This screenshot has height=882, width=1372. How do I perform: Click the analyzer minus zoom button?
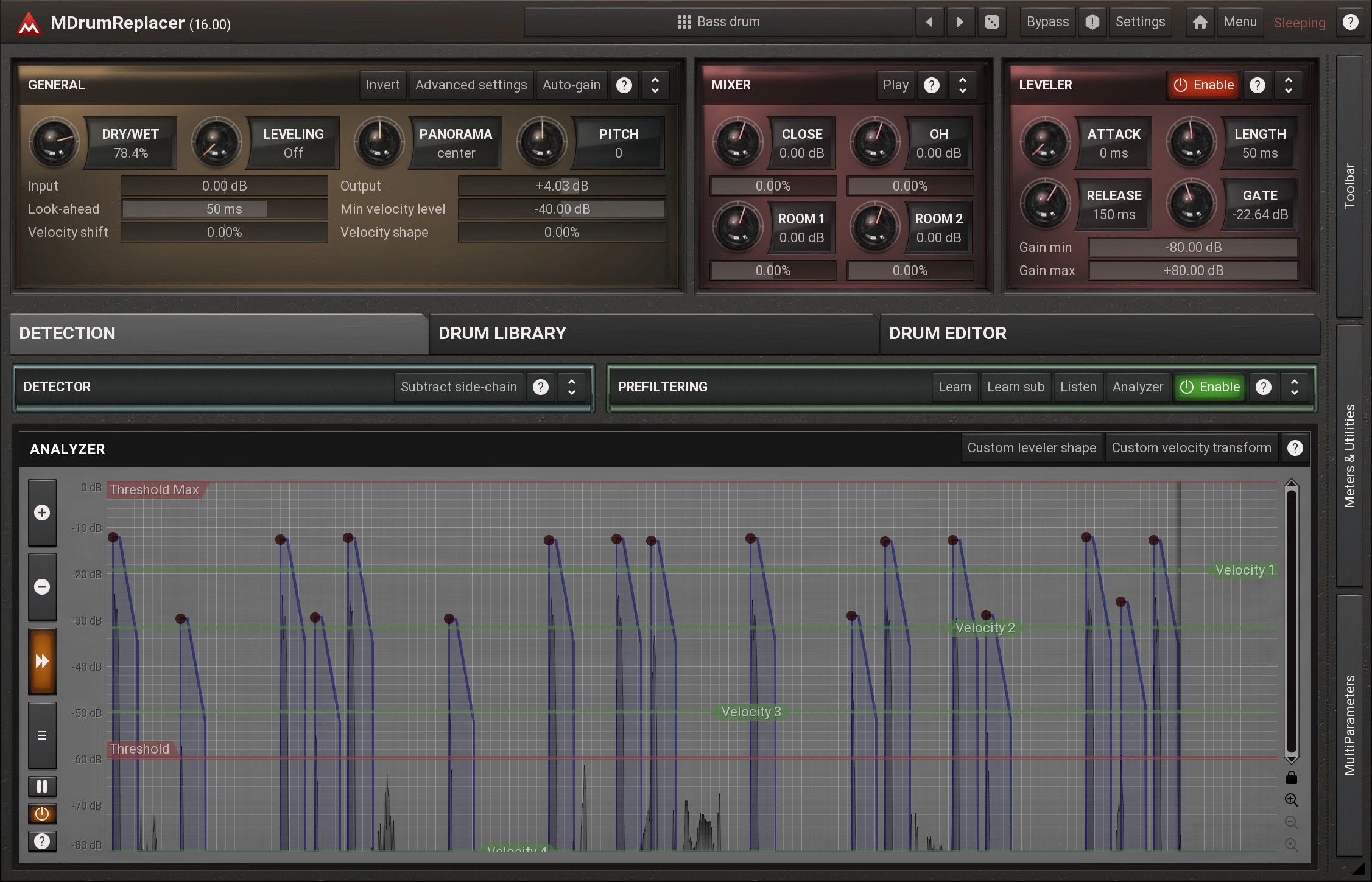click(42, 587)
